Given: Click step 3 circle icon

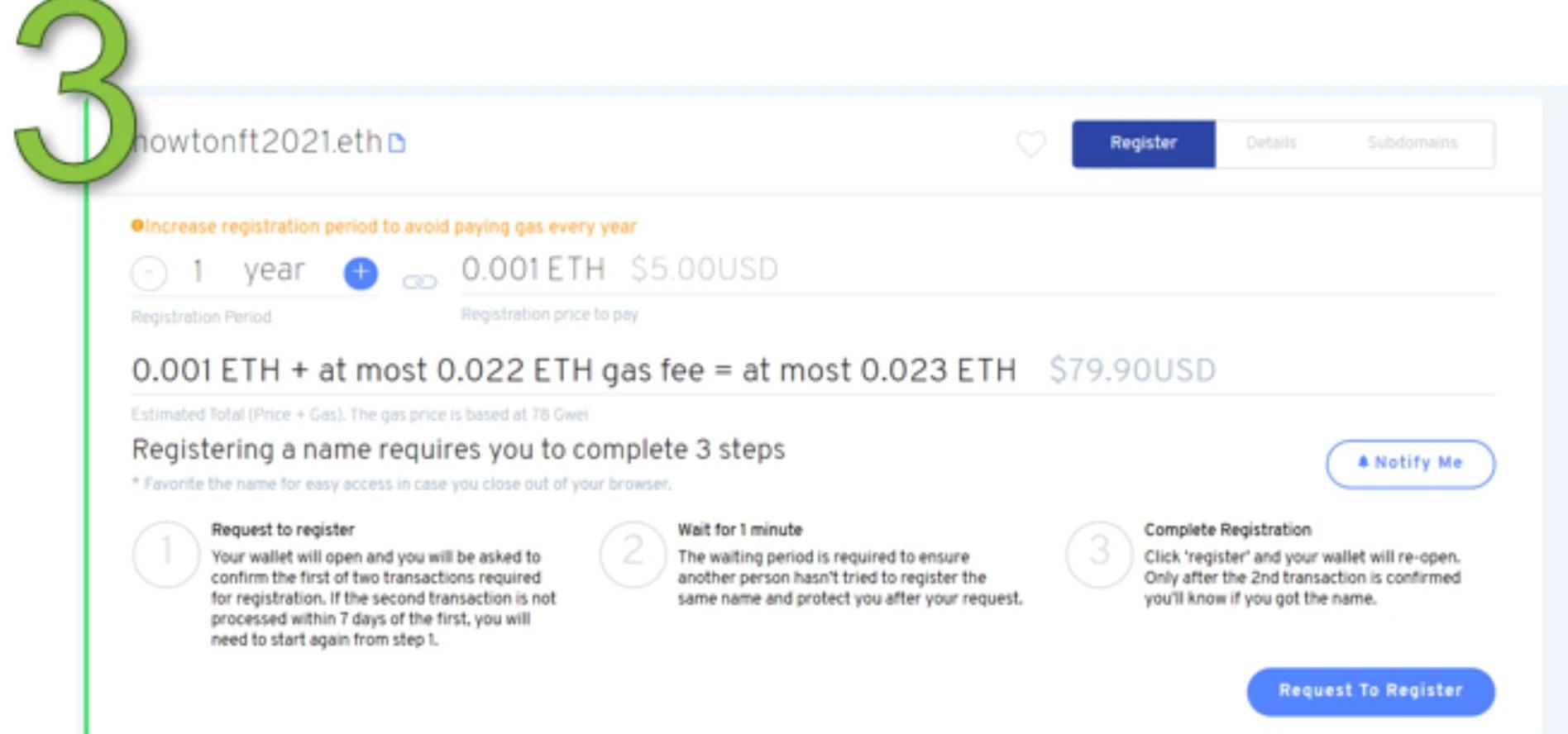Looking at the screenshot, I should point(1099,553).
